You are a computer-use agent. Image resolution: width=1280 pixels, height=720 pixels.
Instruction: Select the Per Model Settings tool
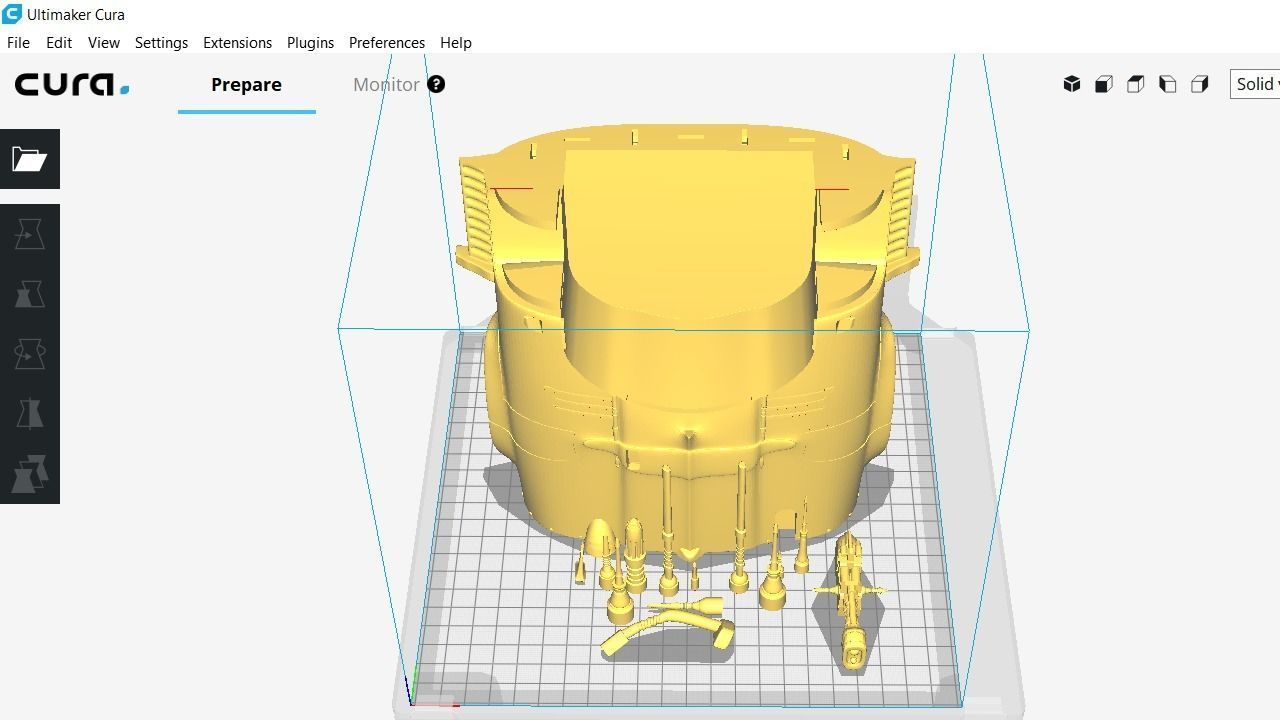[29, 474]
